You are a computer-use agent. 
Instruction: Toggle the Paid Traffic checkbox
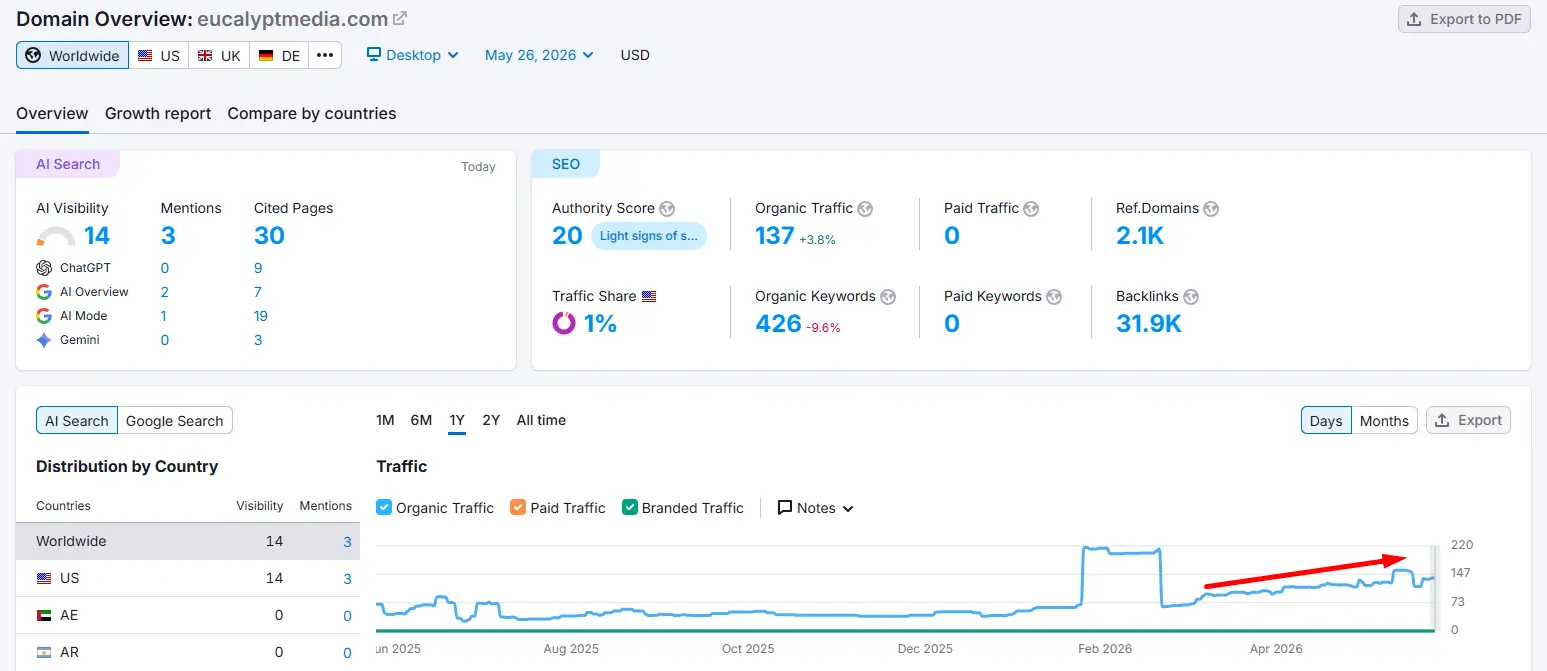518,507
